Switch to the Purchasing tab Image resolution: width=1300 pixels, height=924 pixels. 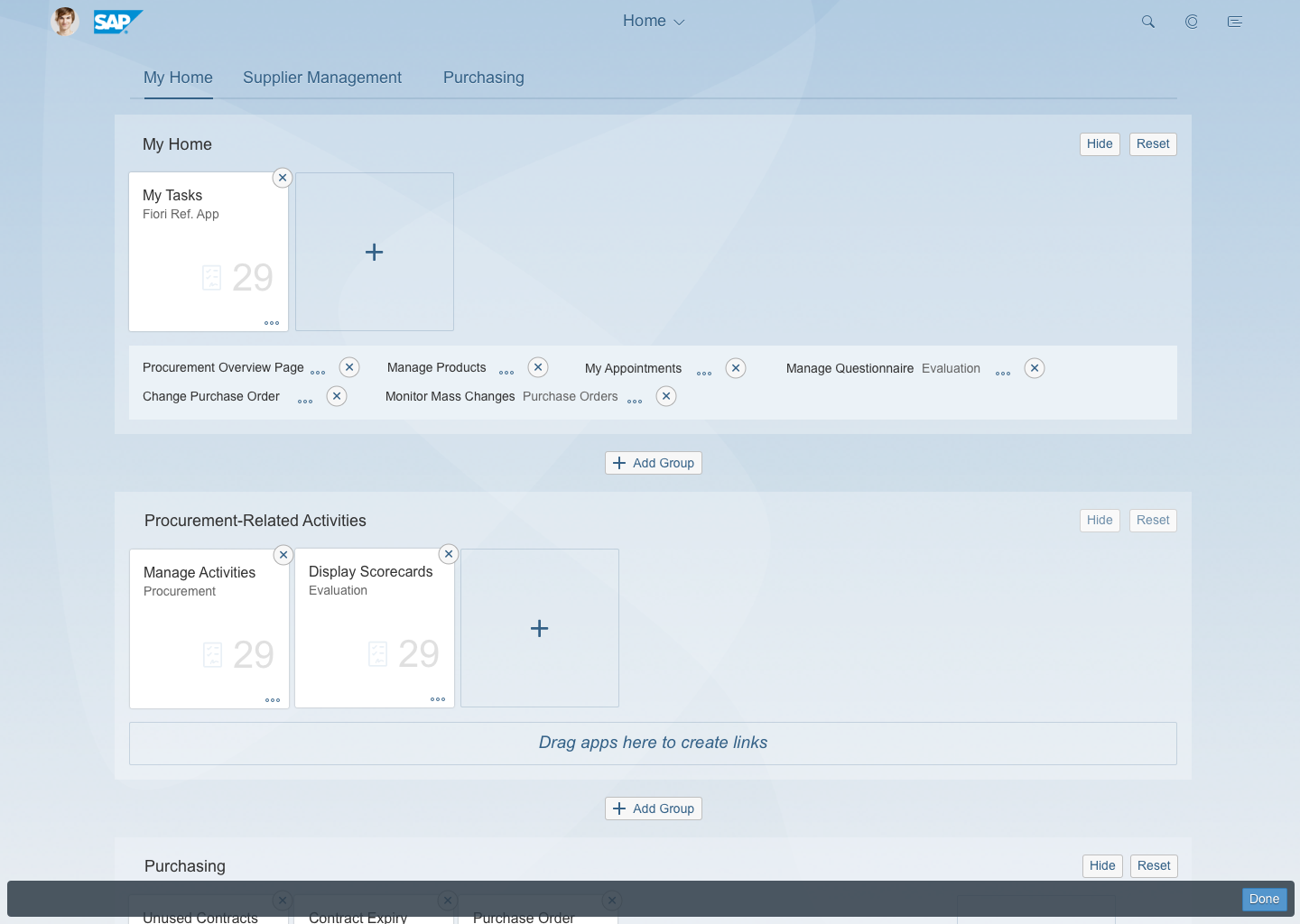[x=483, y=78]
